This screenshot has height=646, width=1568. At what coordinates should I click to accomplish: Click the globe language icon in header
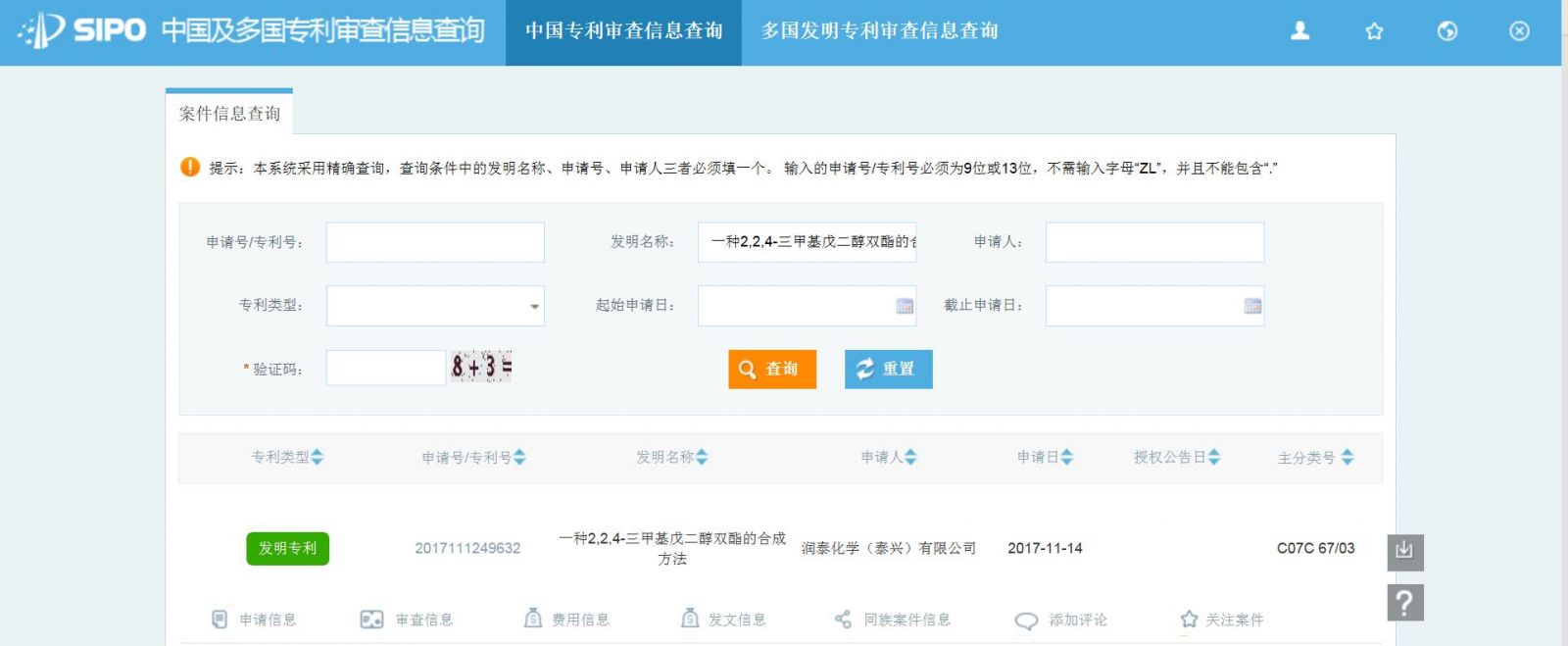point(1446,31)
